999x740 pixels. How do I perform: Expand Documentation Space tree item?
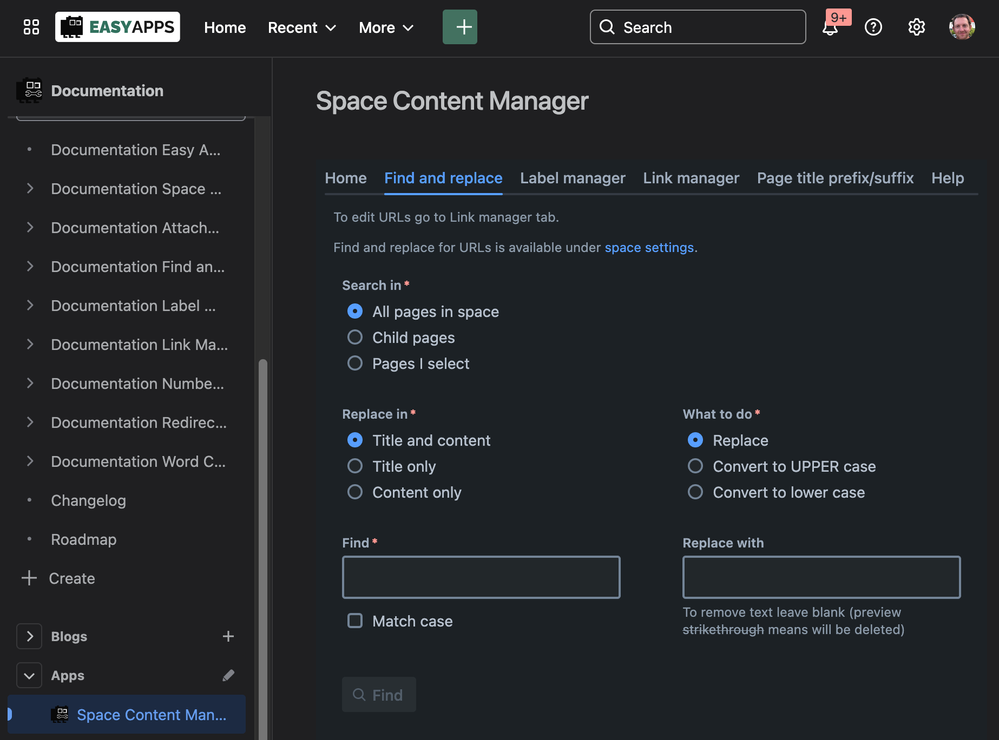[x=30, y=189]
